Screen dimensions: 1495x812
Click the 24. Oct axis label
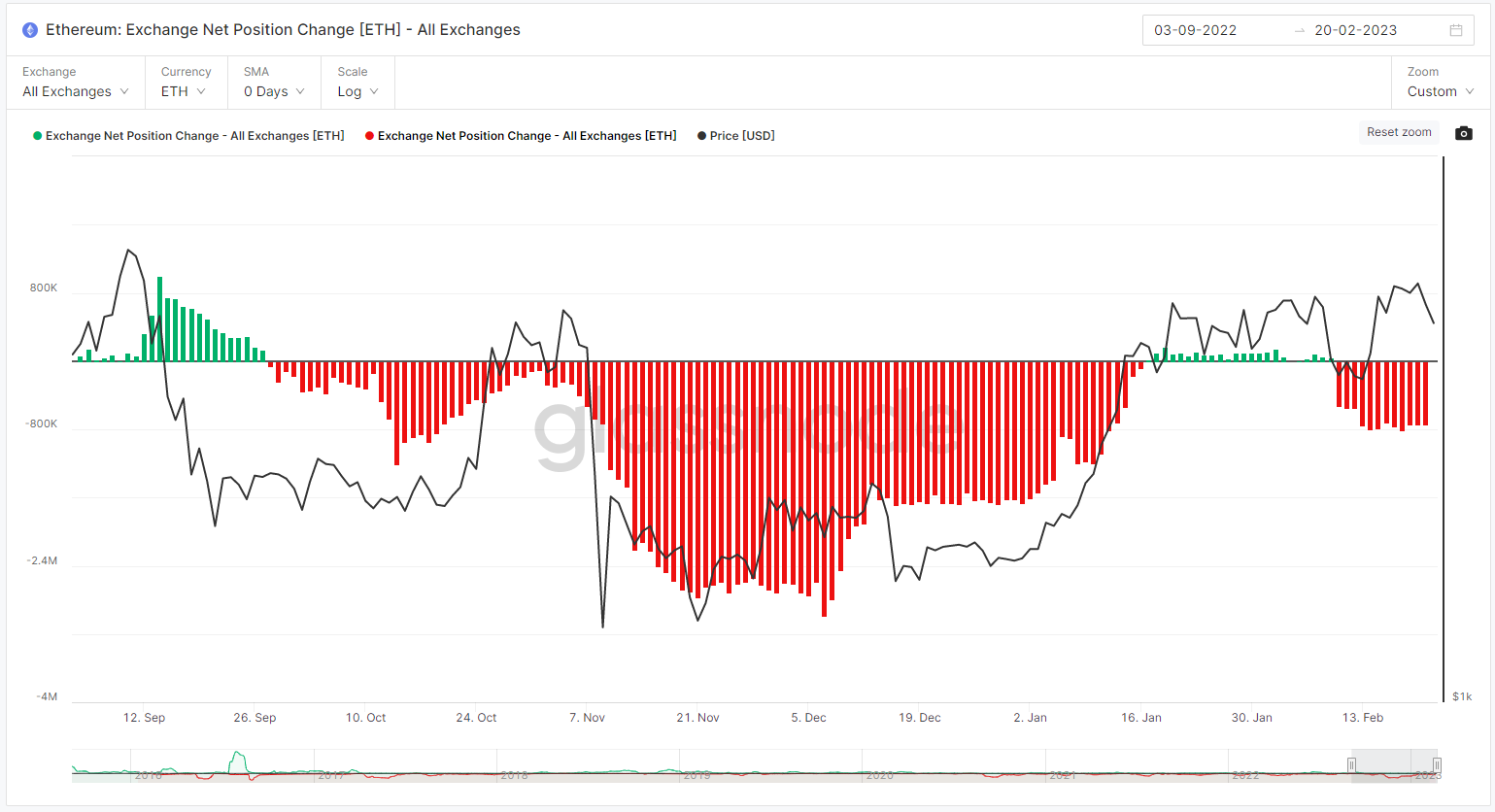click(x=476, y=718)
